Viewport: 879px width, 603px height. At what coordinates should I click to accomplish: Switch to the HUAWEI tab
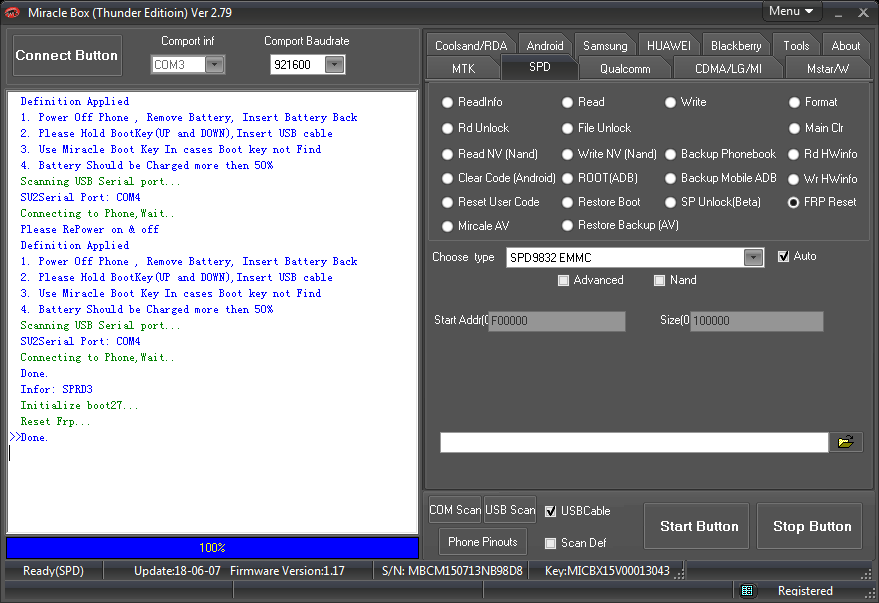pyautogui.click(x=668, y=45)
